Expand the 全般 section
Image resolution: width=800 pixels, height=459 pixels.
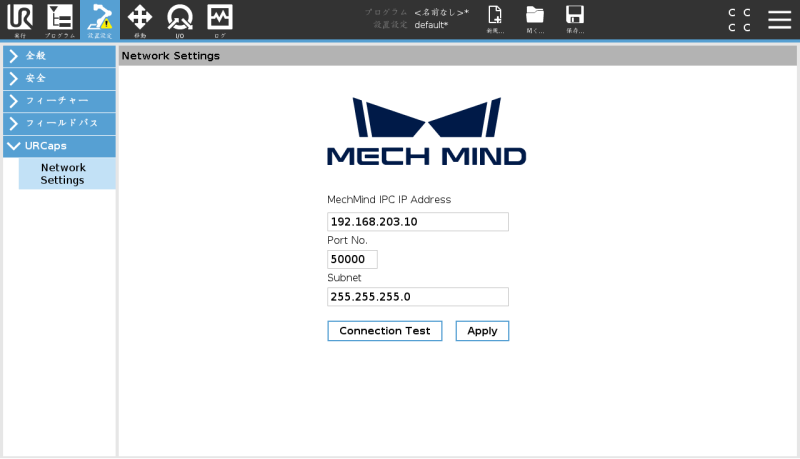coord(59,56)
